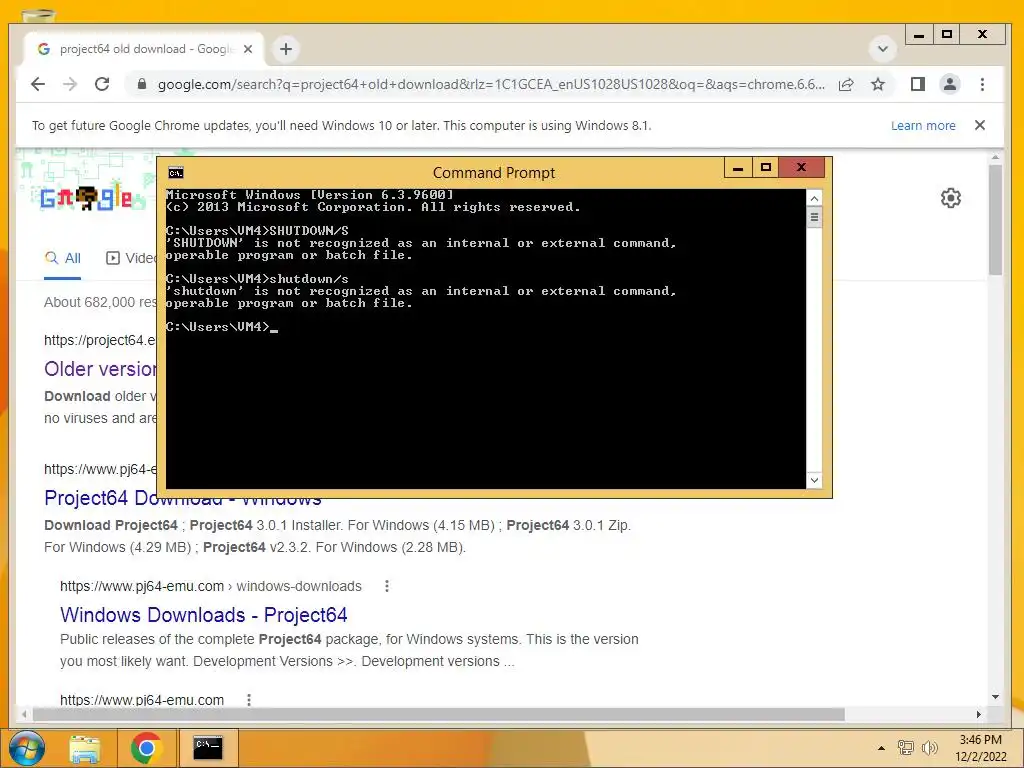
Task: Click Chrome page vertical scrollbar thumb
Action: pos(995,219)
